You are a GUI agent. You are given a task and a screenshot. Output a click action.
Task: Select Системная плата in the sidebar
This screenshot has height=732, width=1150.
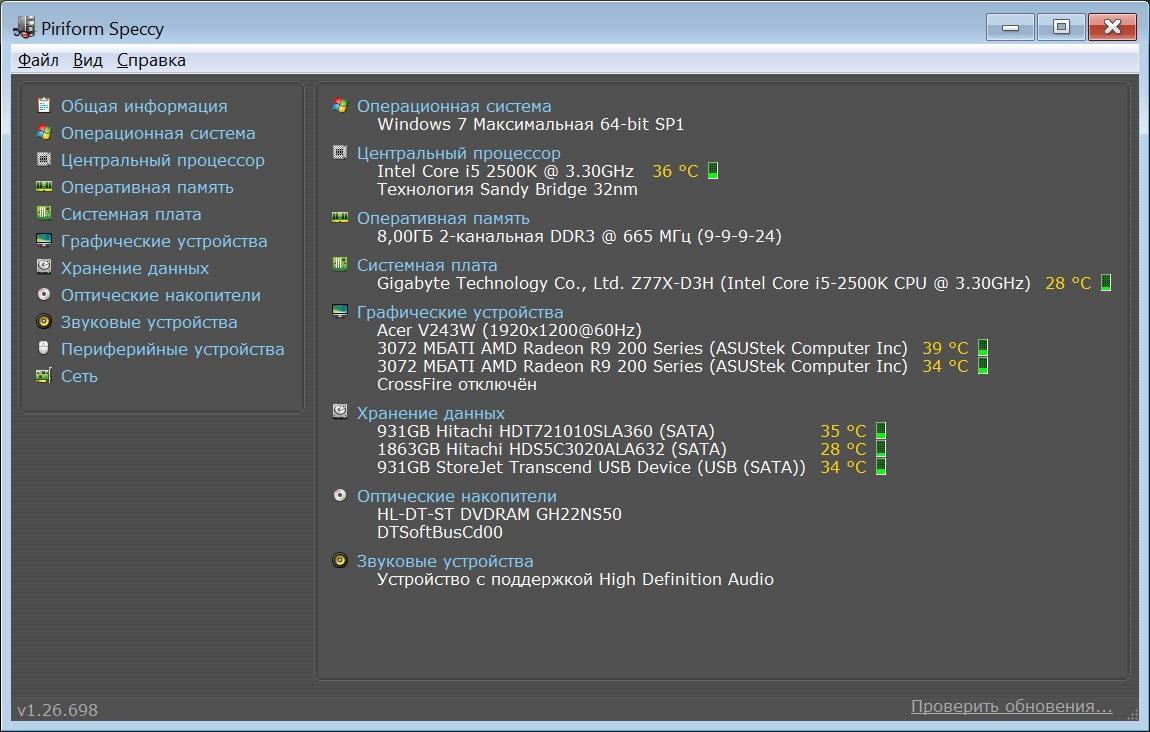(131, 214)
